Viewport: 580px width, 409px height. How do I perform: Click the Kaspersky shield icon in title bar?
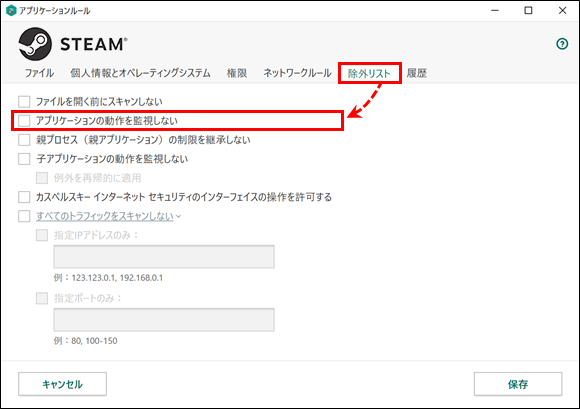11,10
